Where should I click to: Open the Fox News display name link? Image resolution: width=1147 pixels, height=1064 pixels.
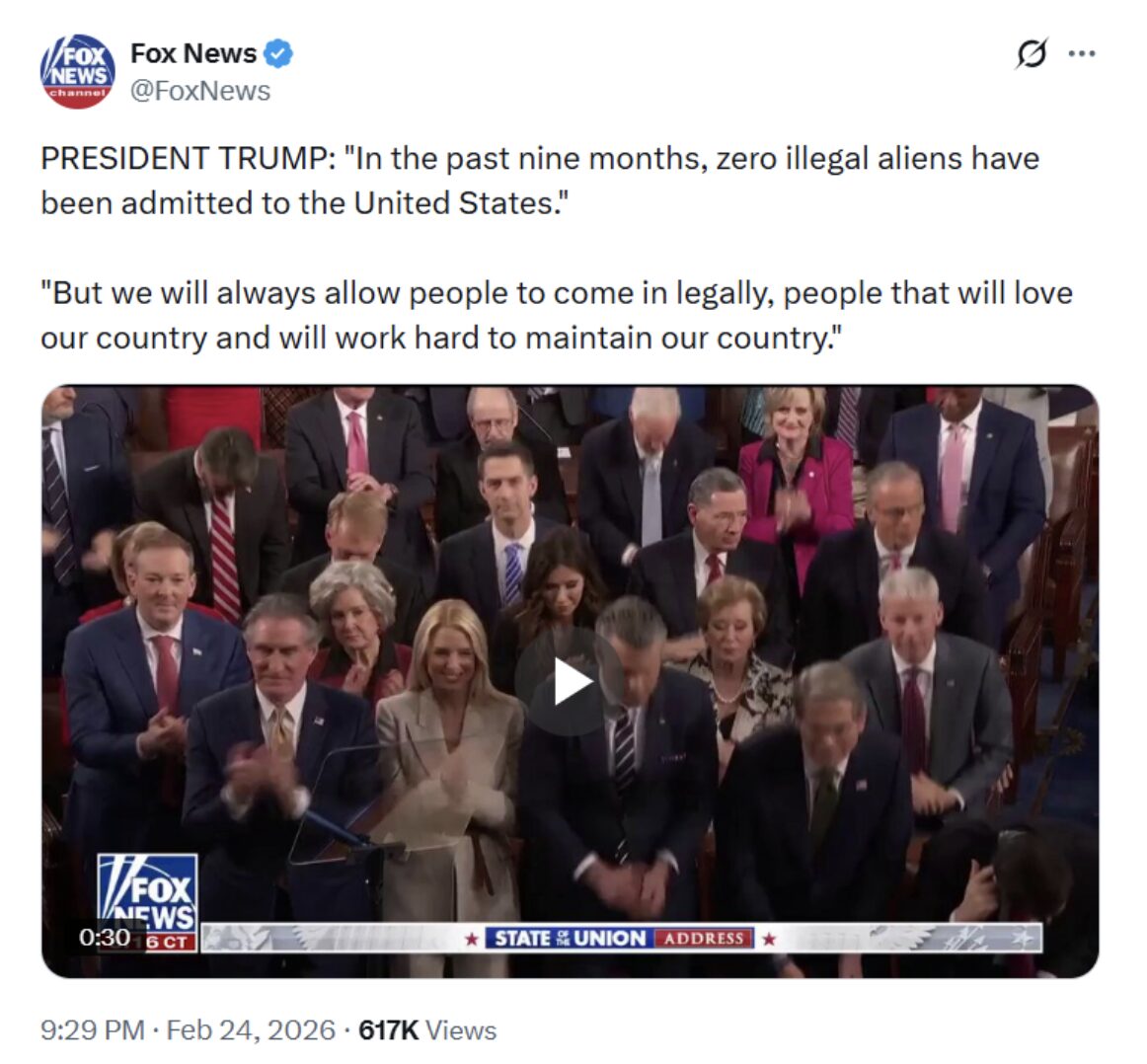click(193, 53)
